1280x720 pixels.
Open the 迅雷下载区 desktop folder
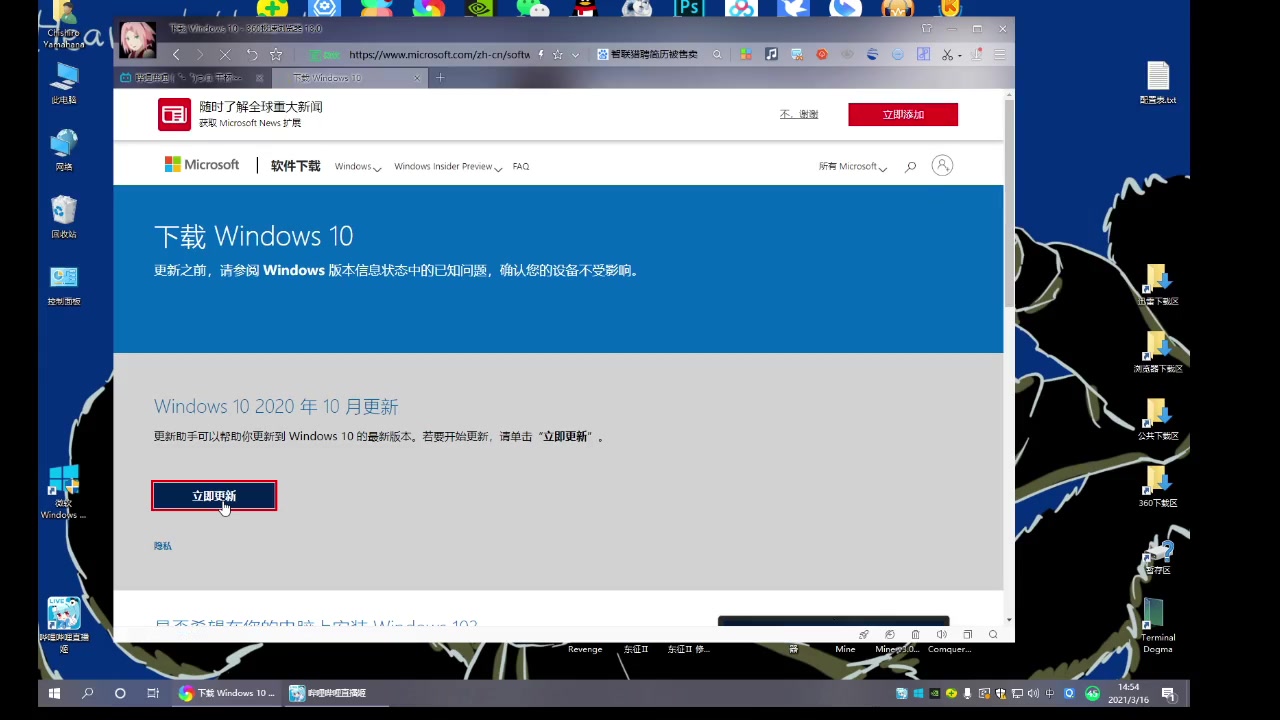(1158, 285)
